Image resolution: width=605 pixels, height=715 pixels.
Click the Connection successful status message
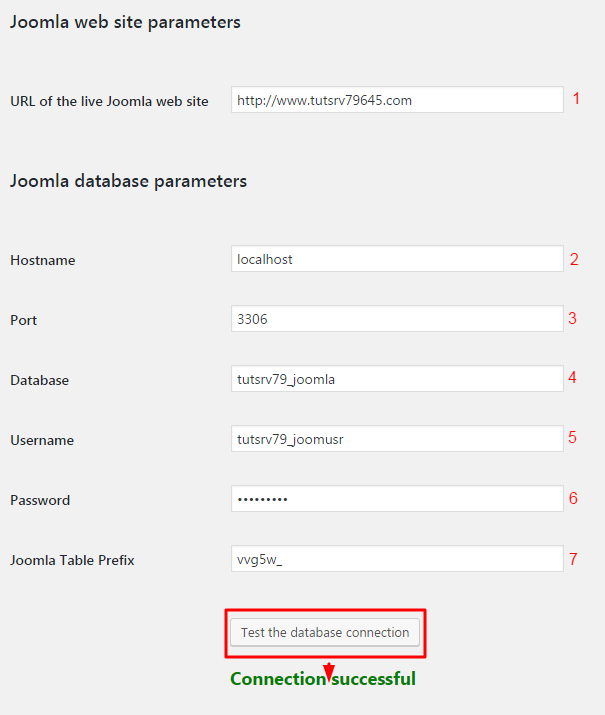tap(323, 679)
